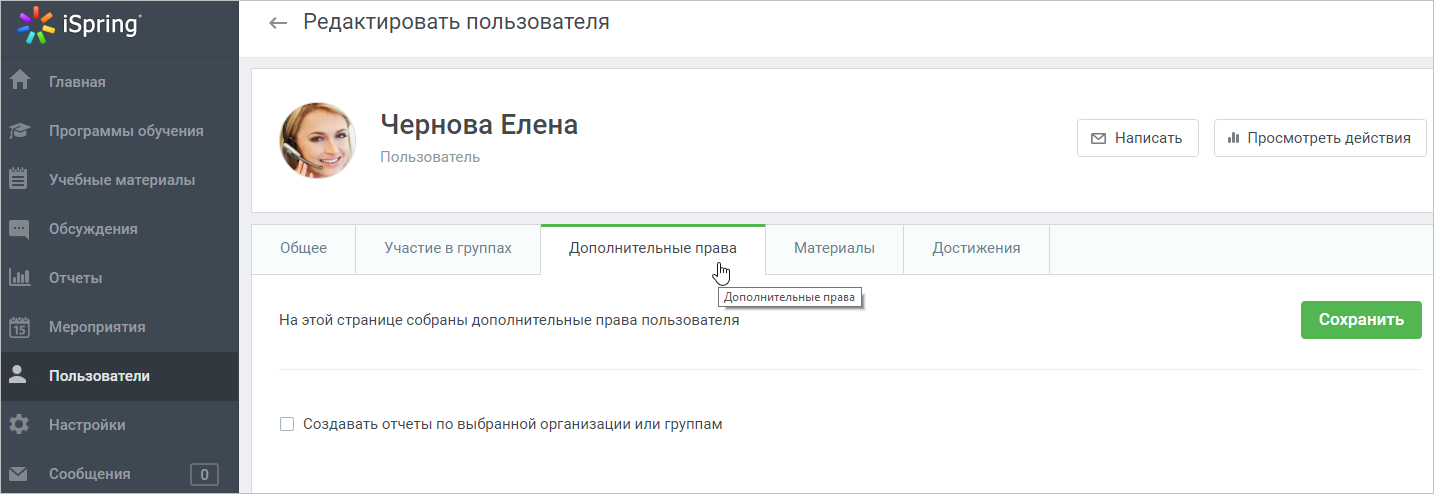Open the Участие в группах tab
Screen dimensions: 1434x494
pyautogui.click(x=448, y=248)
